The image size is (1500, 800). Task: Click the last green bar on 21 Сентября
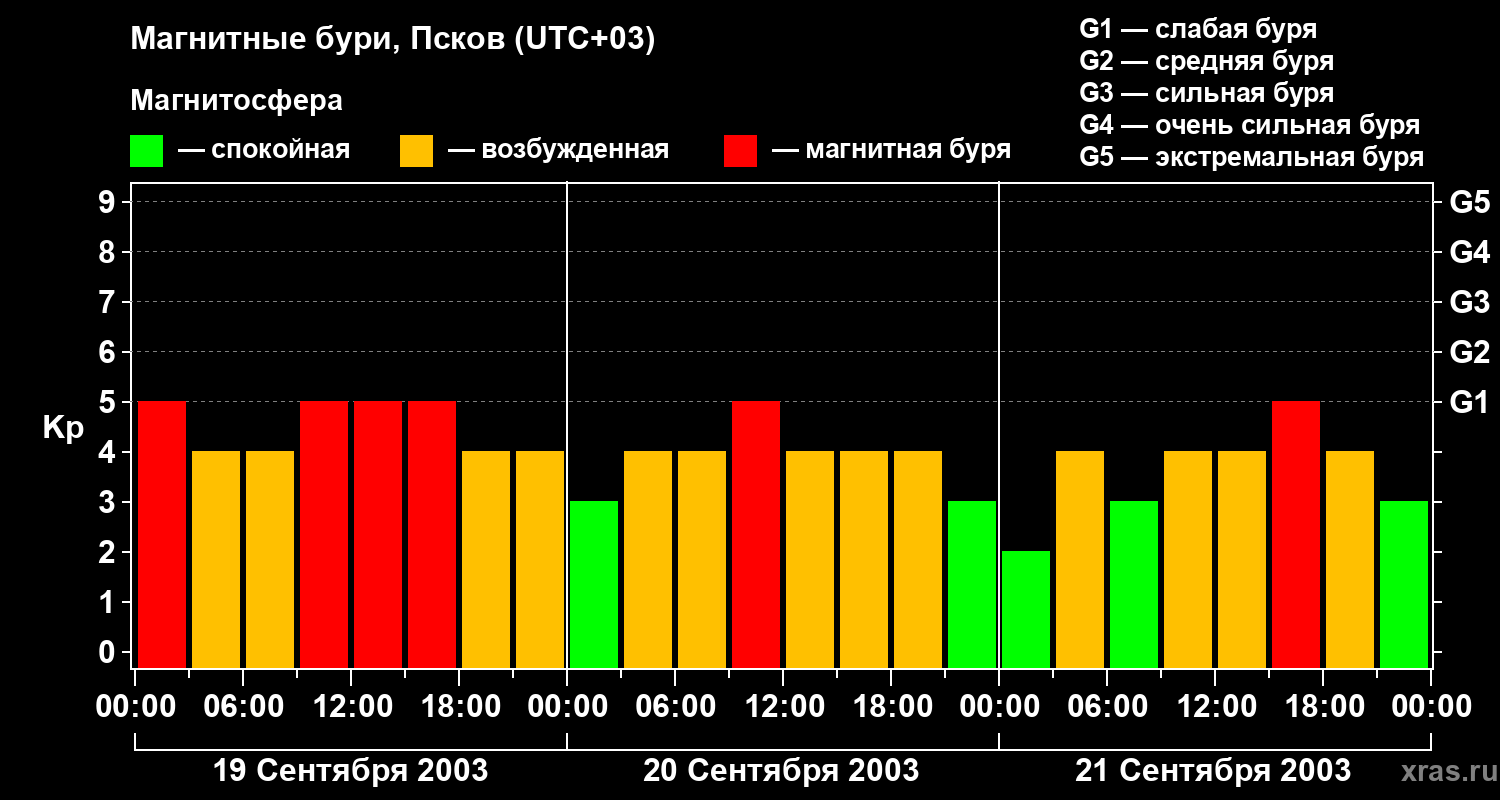[x=1404, y=584]
